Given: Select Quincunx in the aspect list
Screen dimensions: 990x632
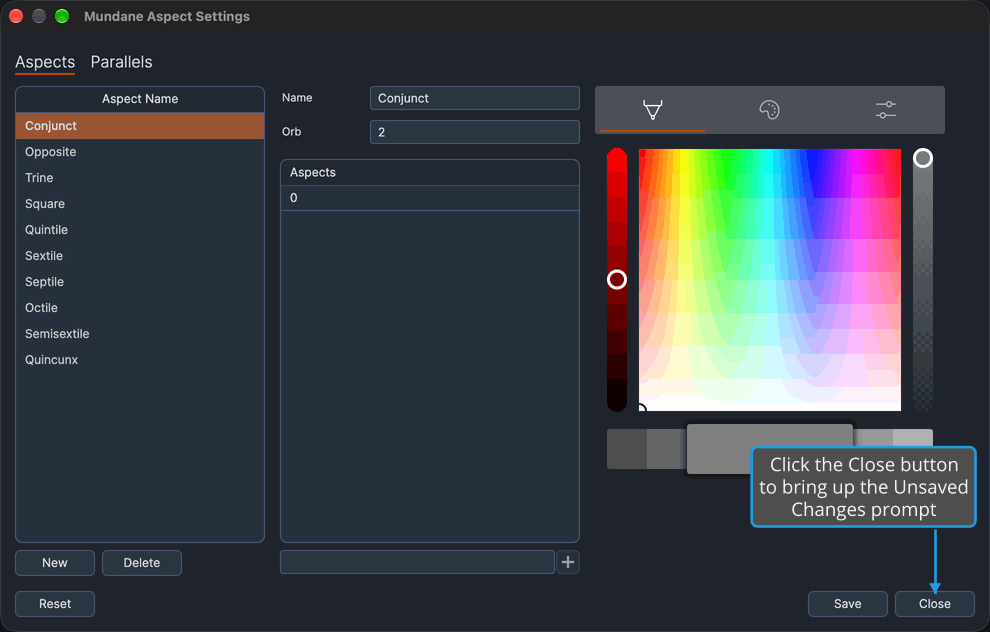Looking at the screenshot, I should pos(140,359).
